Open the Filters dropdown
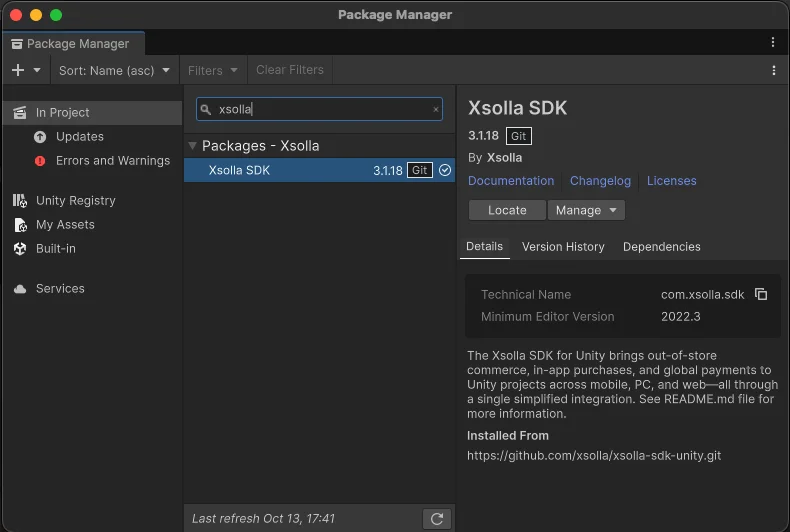 pos(213,70)
